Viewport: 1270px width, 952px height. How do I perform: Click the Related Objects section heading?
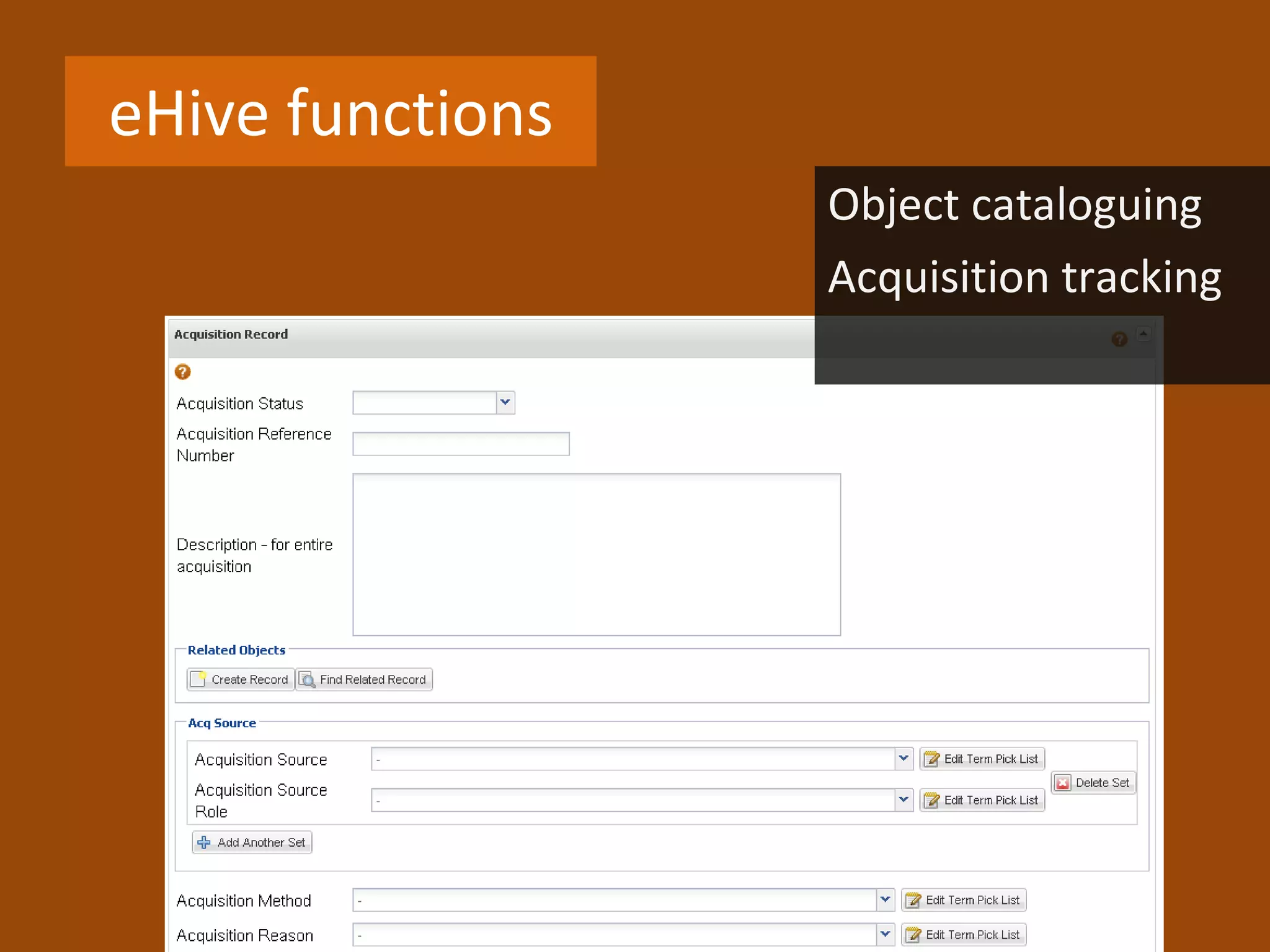pyautogui.click(x=236, y=650)
